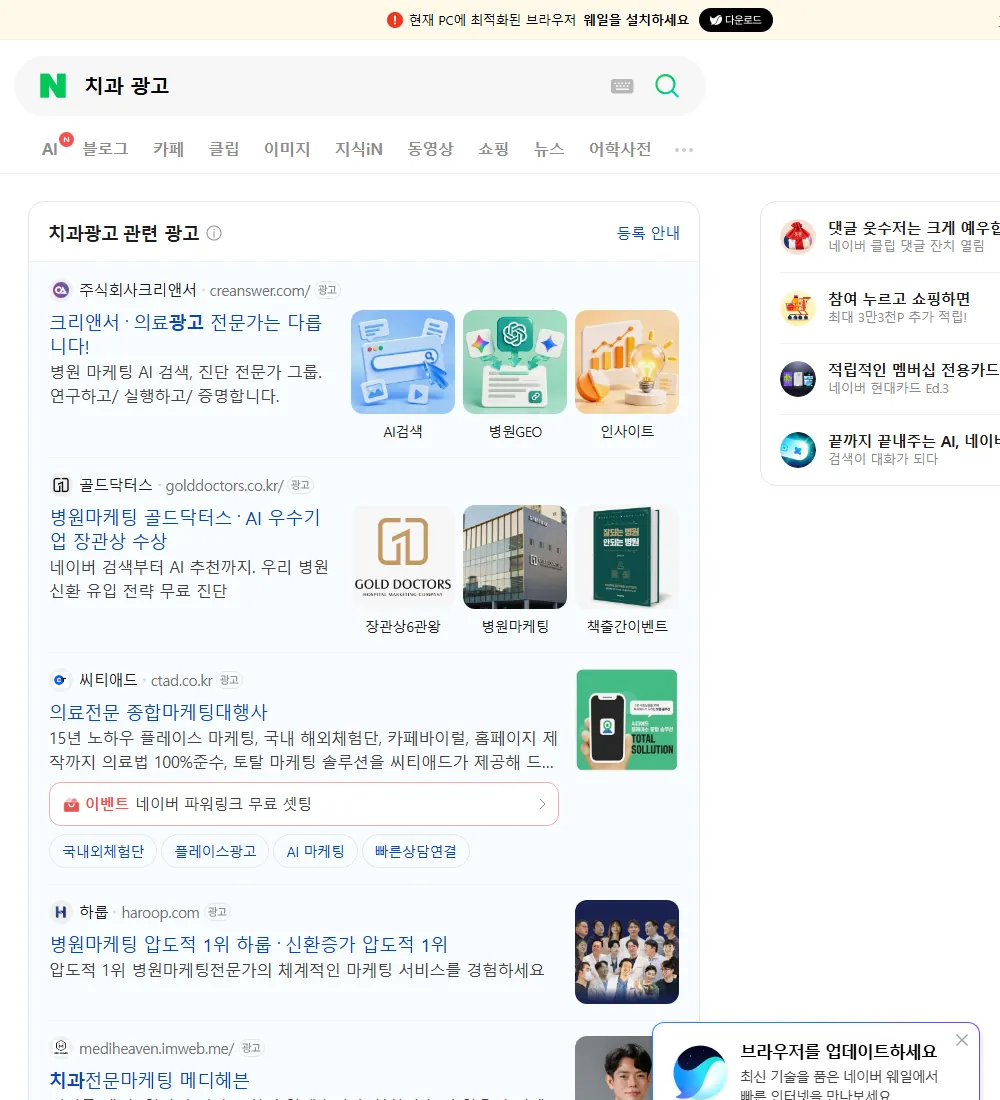Click the golddoctors.co.kr/ URL
The height and width of the screenshot is (1100, 1000).
(225, 485)
